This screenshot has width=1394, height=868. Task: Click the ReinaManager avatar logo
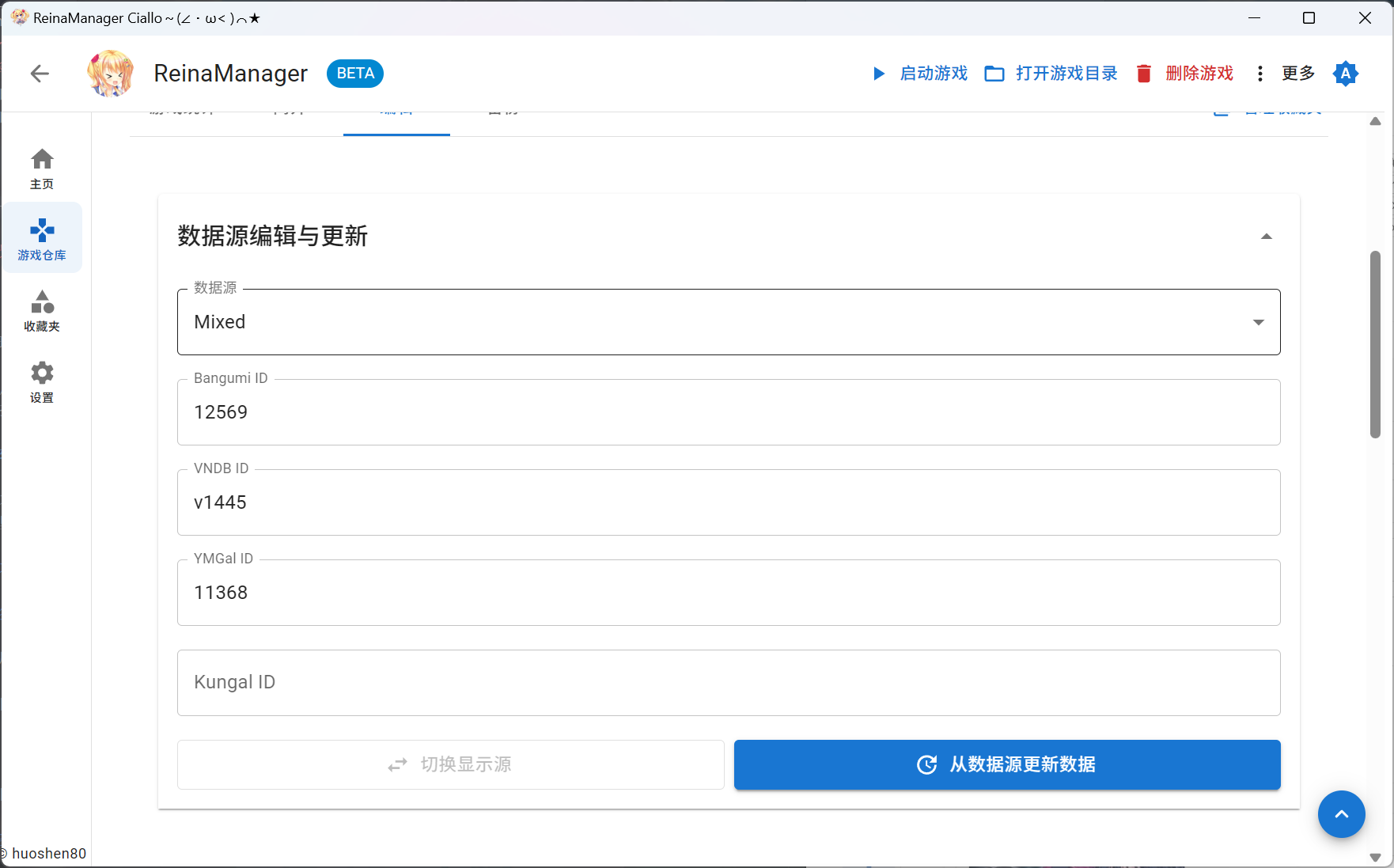pos(111,74)
